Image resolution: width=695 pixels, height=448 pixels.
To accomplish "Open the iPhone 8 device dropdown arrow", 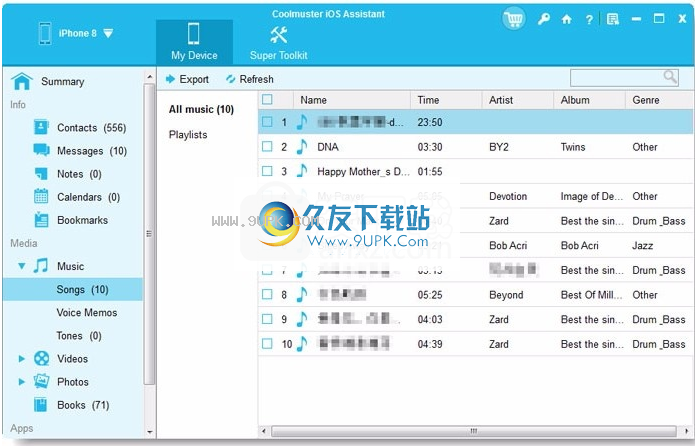I will pyautogui.click(x=108, y=33).
